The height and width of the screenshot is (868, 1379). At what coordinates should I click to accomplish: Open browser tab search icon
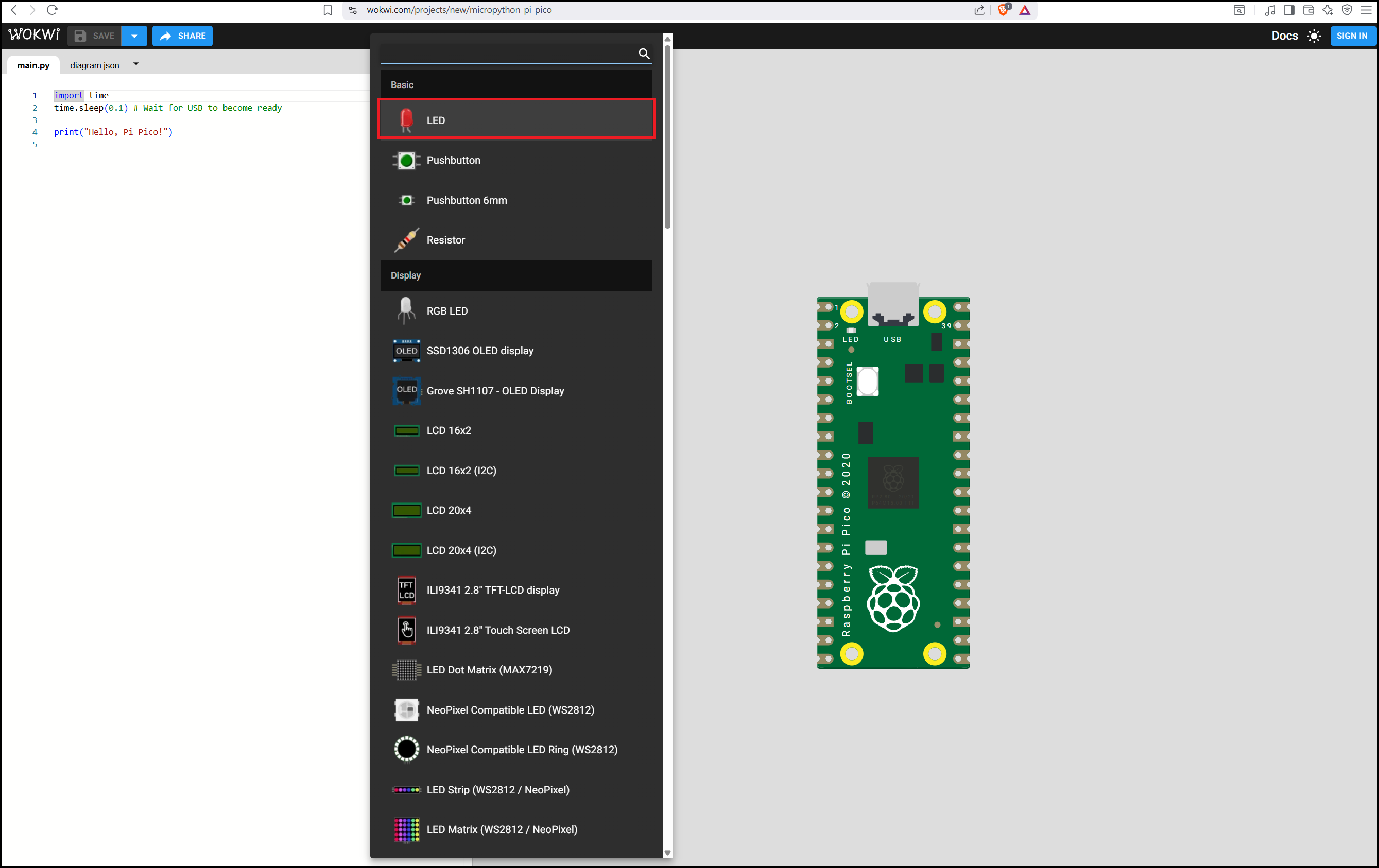(x=1239, y=10)
